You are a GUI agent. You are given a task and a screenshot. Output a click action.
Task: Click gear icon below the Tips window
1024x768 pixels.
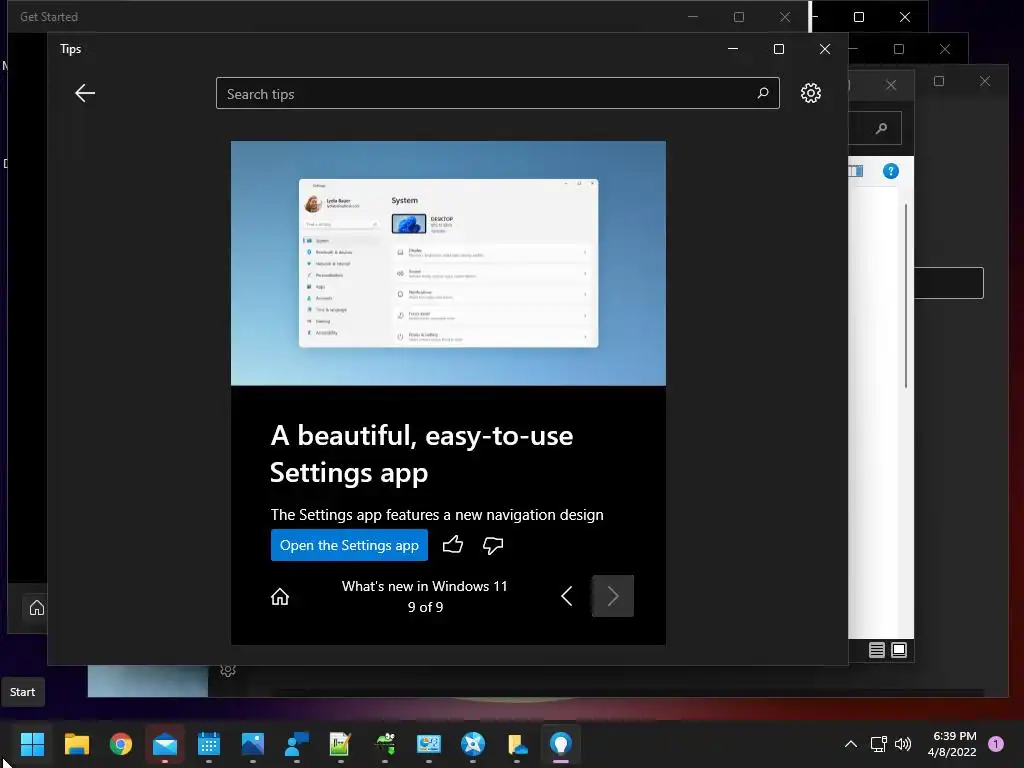point(228,671)
